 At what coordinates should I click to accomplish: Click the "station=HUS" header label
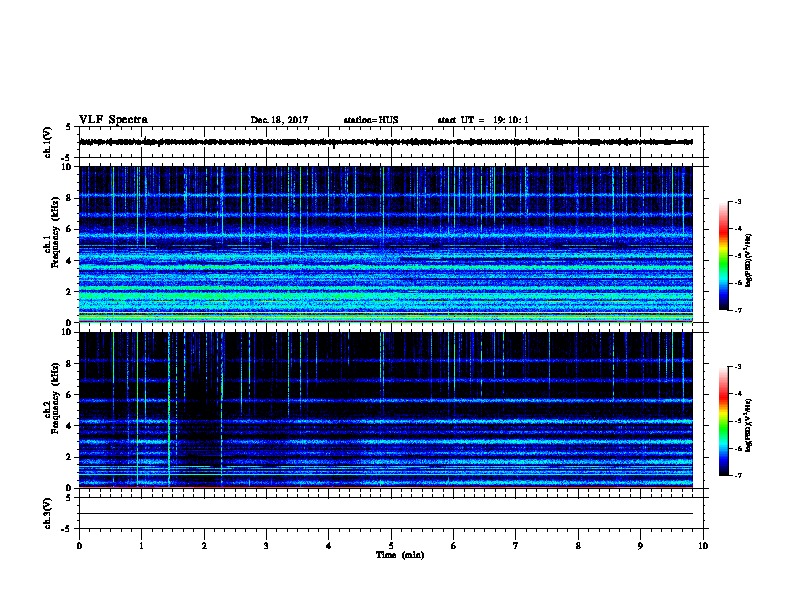tap(371, 120)
